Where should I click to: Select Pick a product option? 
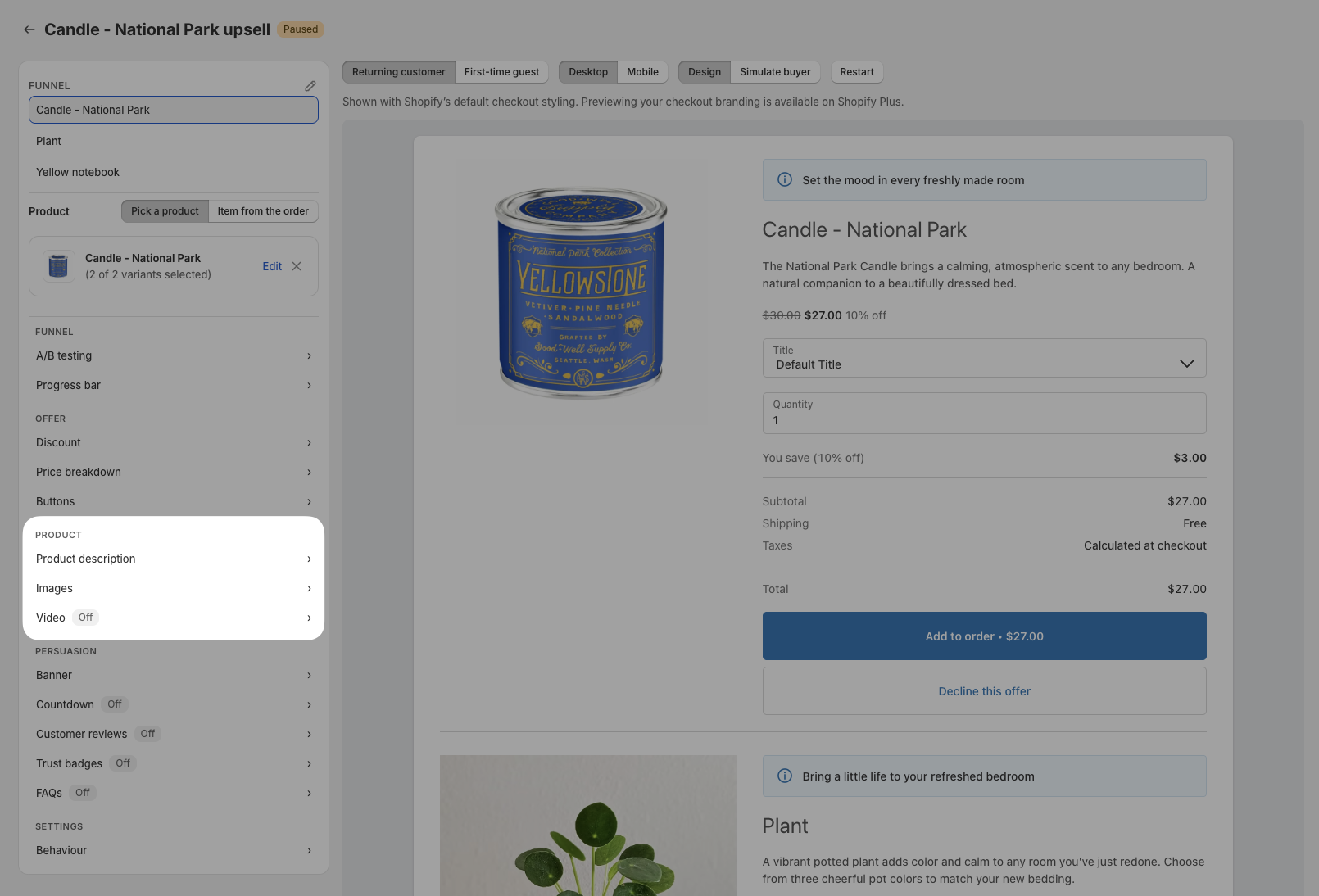(165, 211)
